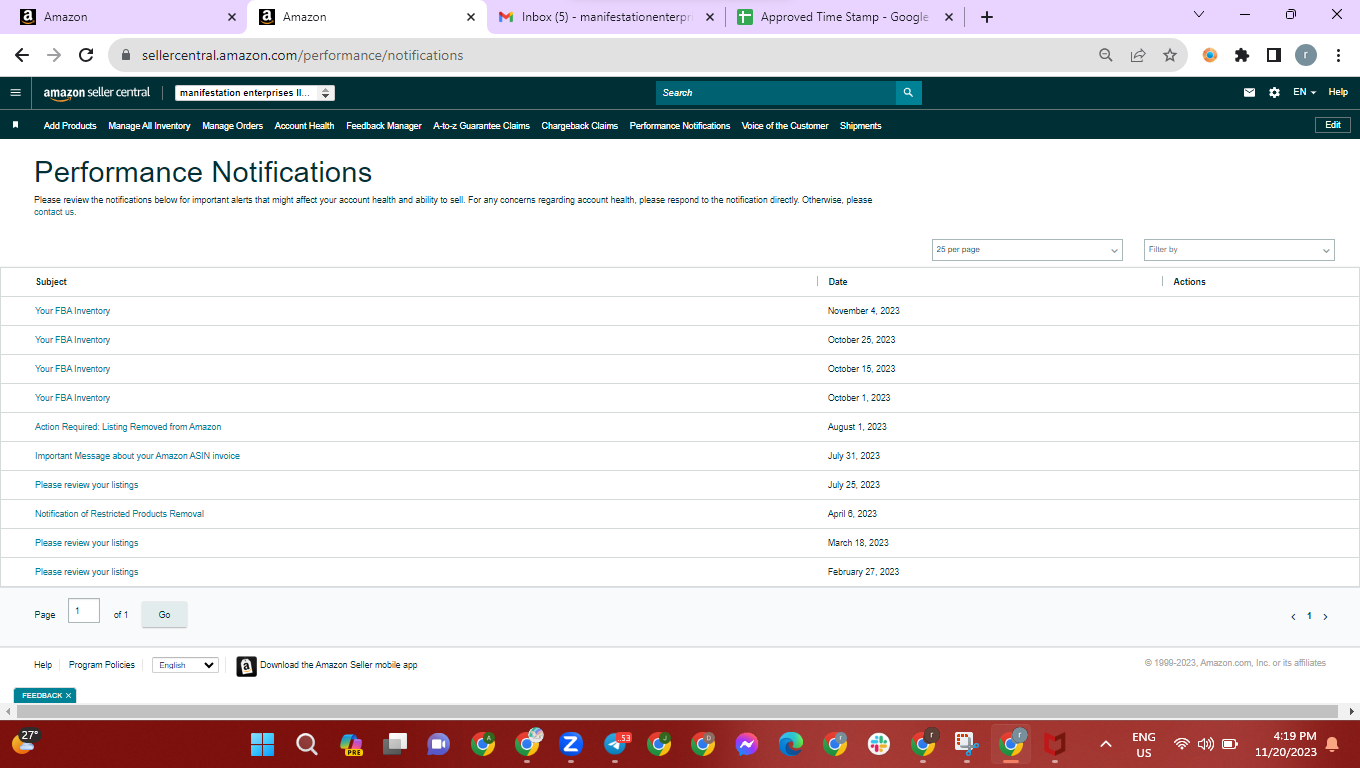The image size is (1360, 768).
Task: Open Microsoft Edge from the taskbar
Action: coord(791,744)
